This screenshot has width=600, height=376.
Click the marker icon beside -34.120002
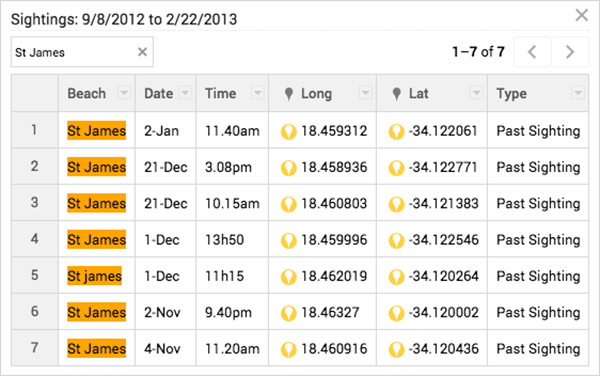(x=396, y=314)
